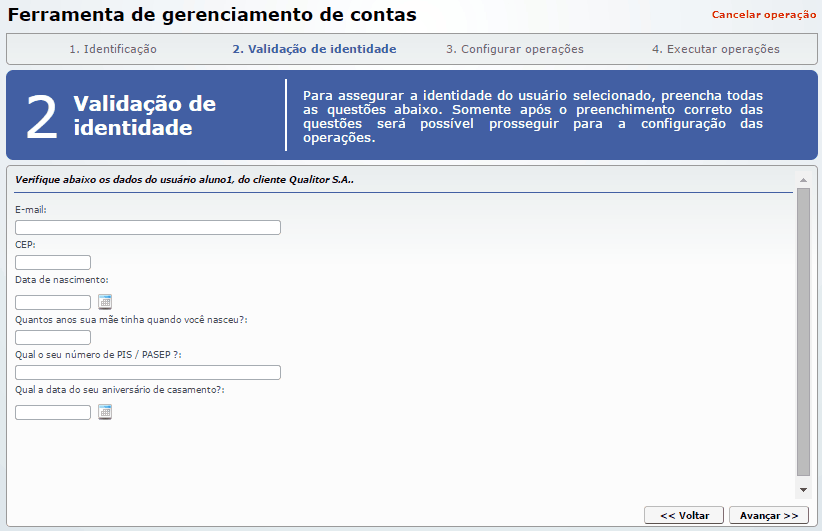This screenshot has width=822, height=531.
Task: Click into the CEP field
Action: point(53,263)
